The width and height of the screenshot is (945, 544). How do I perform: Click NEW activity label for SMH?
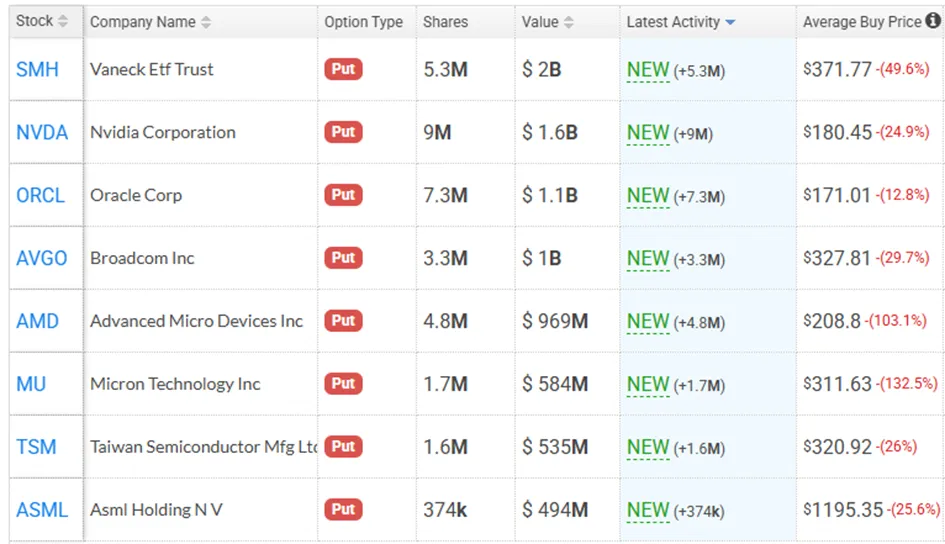coord(648,70)
